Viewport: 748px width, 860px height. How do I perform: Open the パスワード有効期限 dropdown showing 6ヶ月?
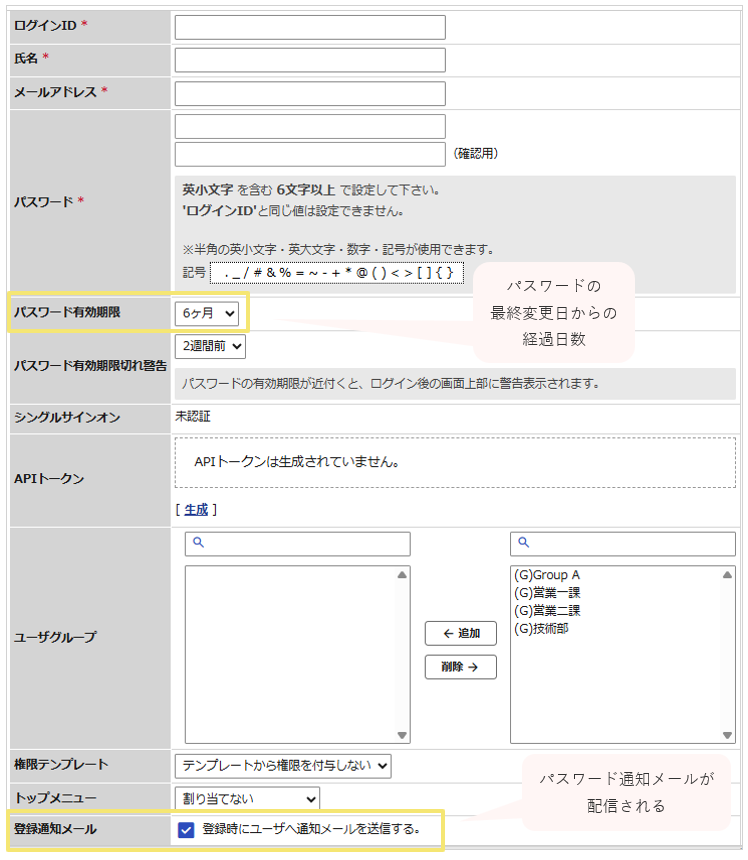click(207, 314)
